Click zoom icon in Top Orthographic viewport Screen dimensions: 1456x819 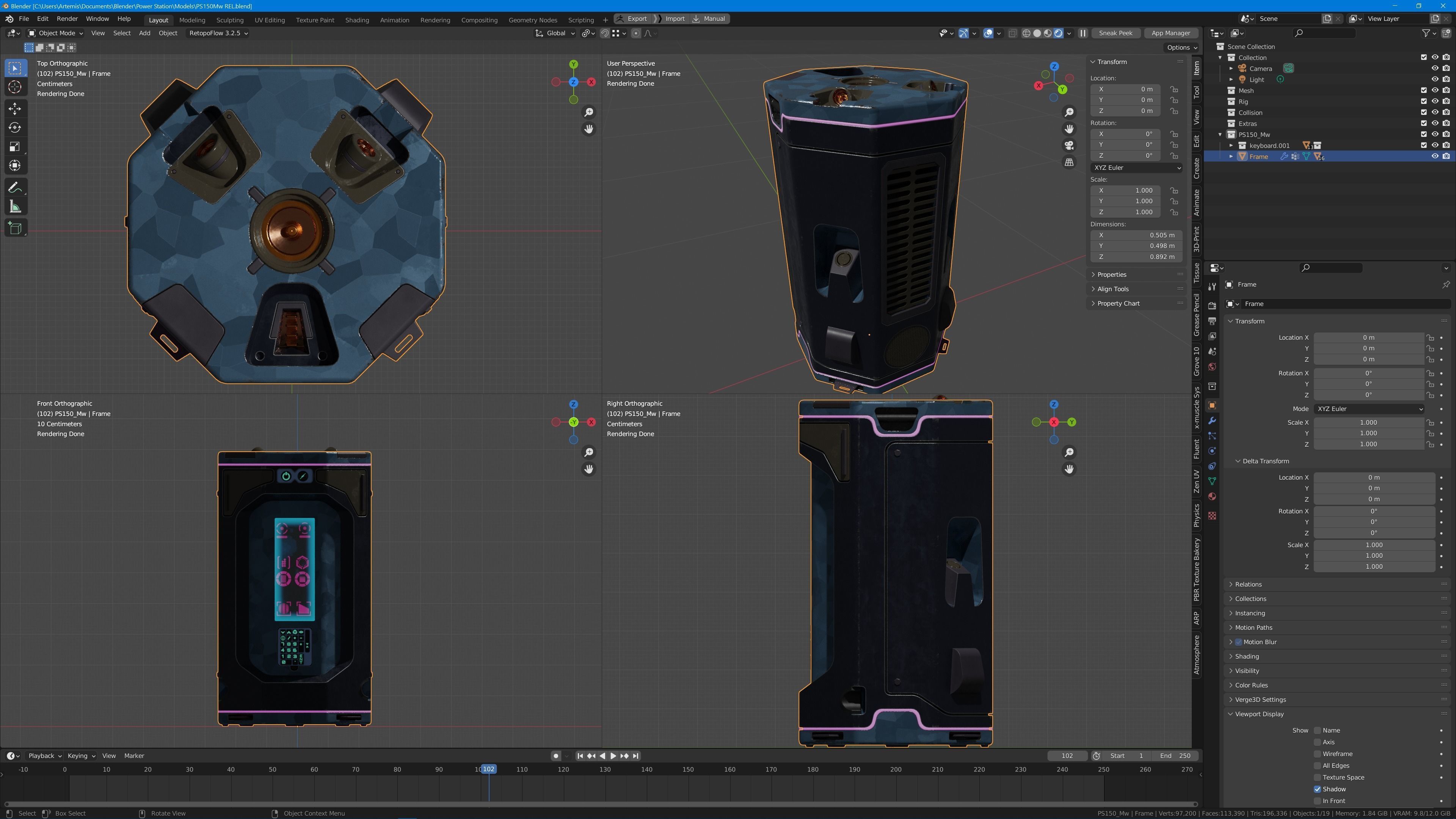589,113
